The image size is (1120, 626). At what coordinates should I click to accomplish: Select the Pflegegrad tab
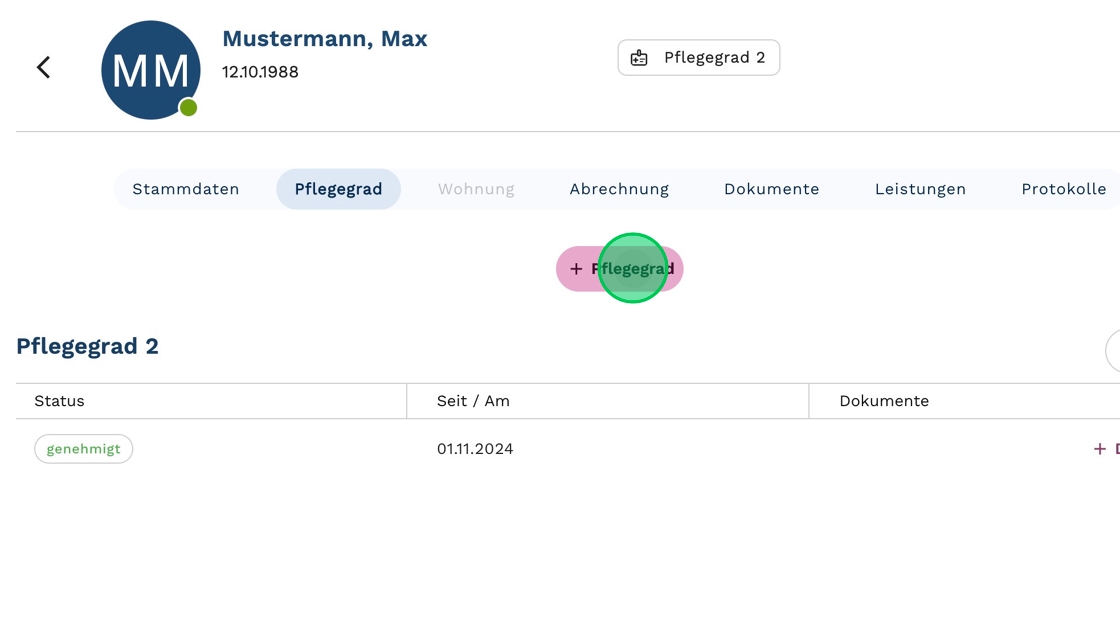point(338,189)
